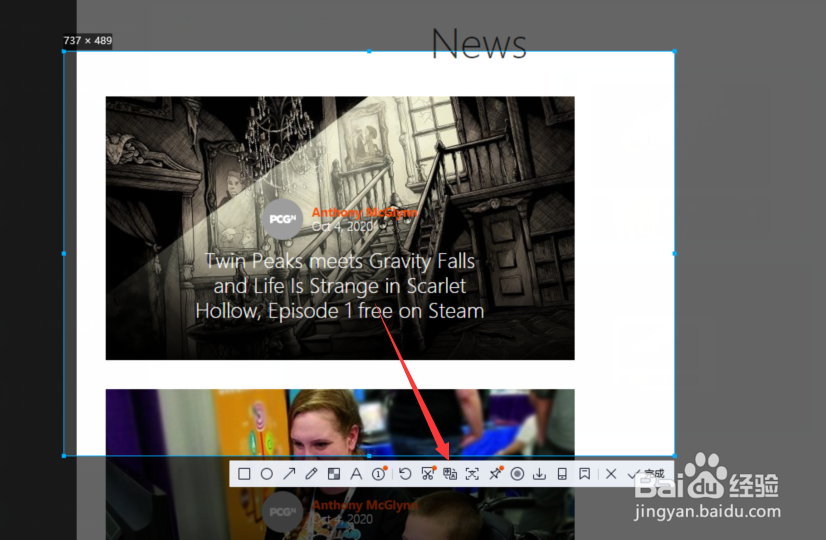
Task: Select the text annotation tool
Action: click(x=356, y=474)
